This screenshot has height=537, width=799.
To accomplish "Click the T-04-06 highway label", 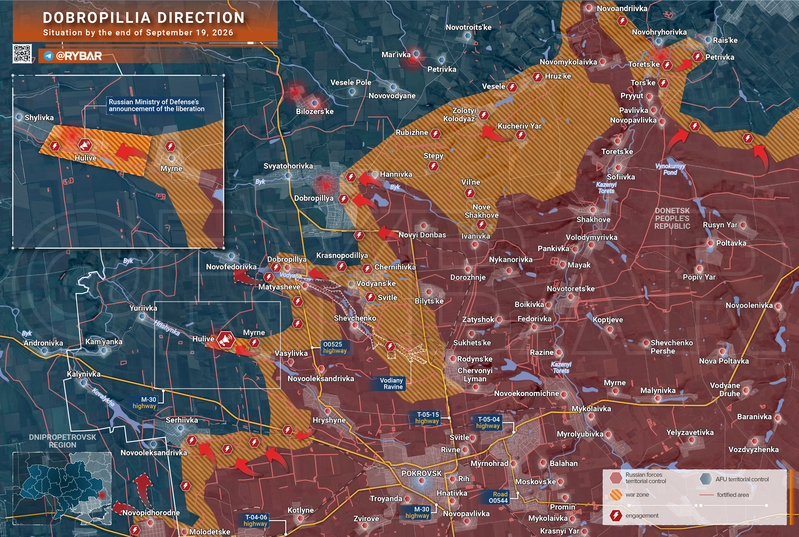I will tap(256, 520).
